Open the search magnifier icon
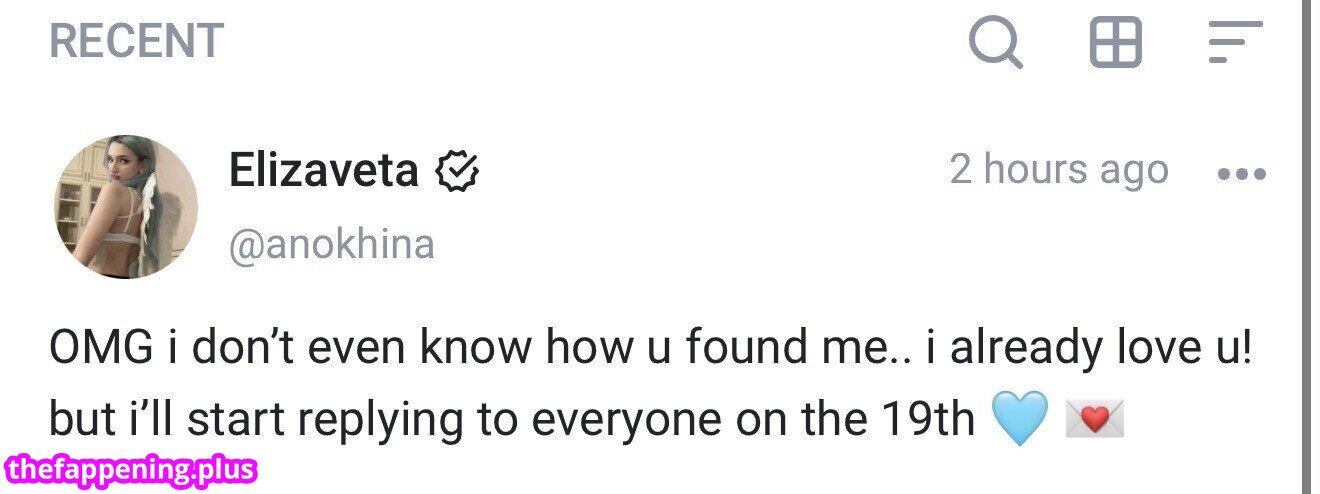The width and height of the screenshot is (1320, 494). 995,44
